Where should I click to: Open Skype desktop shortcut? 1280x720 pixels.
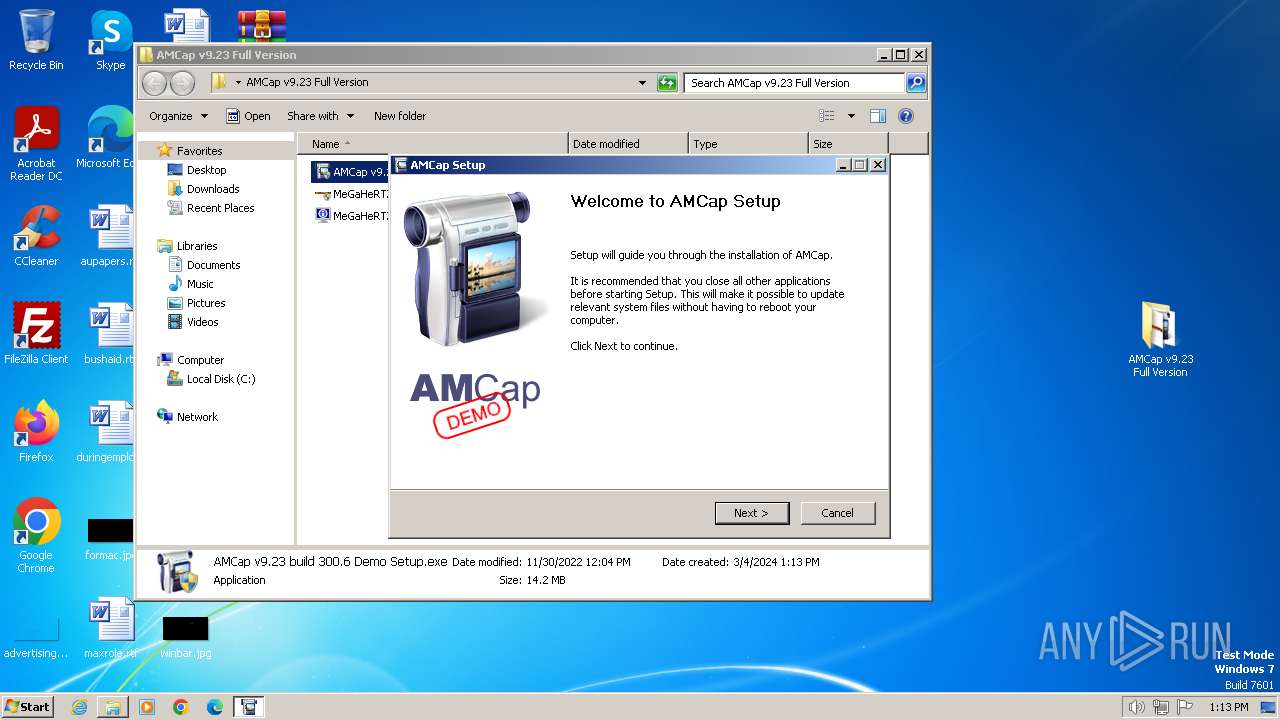point(110,40)
